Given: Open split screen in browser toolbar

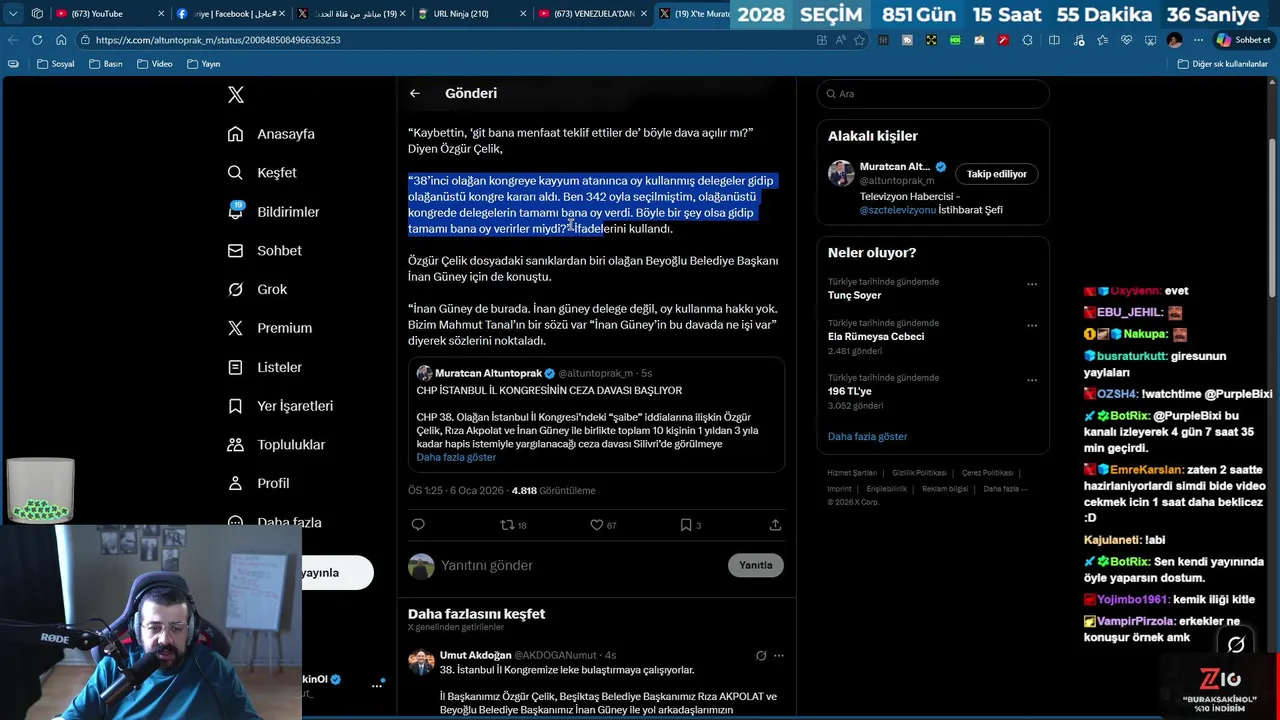Looking at the screenshot, I should (1054, 40).
